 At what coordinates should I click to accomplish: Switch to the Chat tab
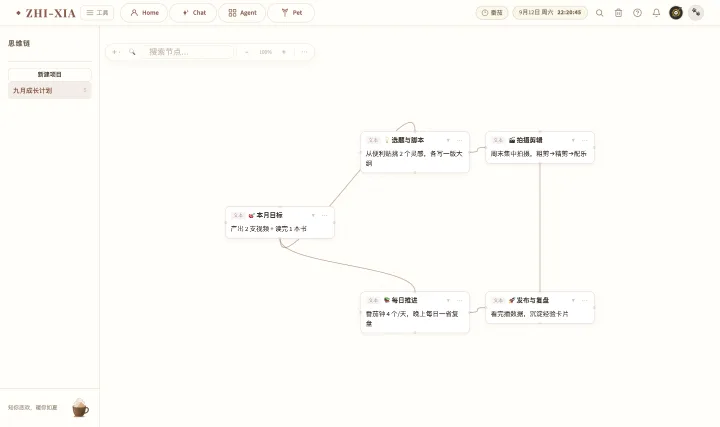[193, 13]
